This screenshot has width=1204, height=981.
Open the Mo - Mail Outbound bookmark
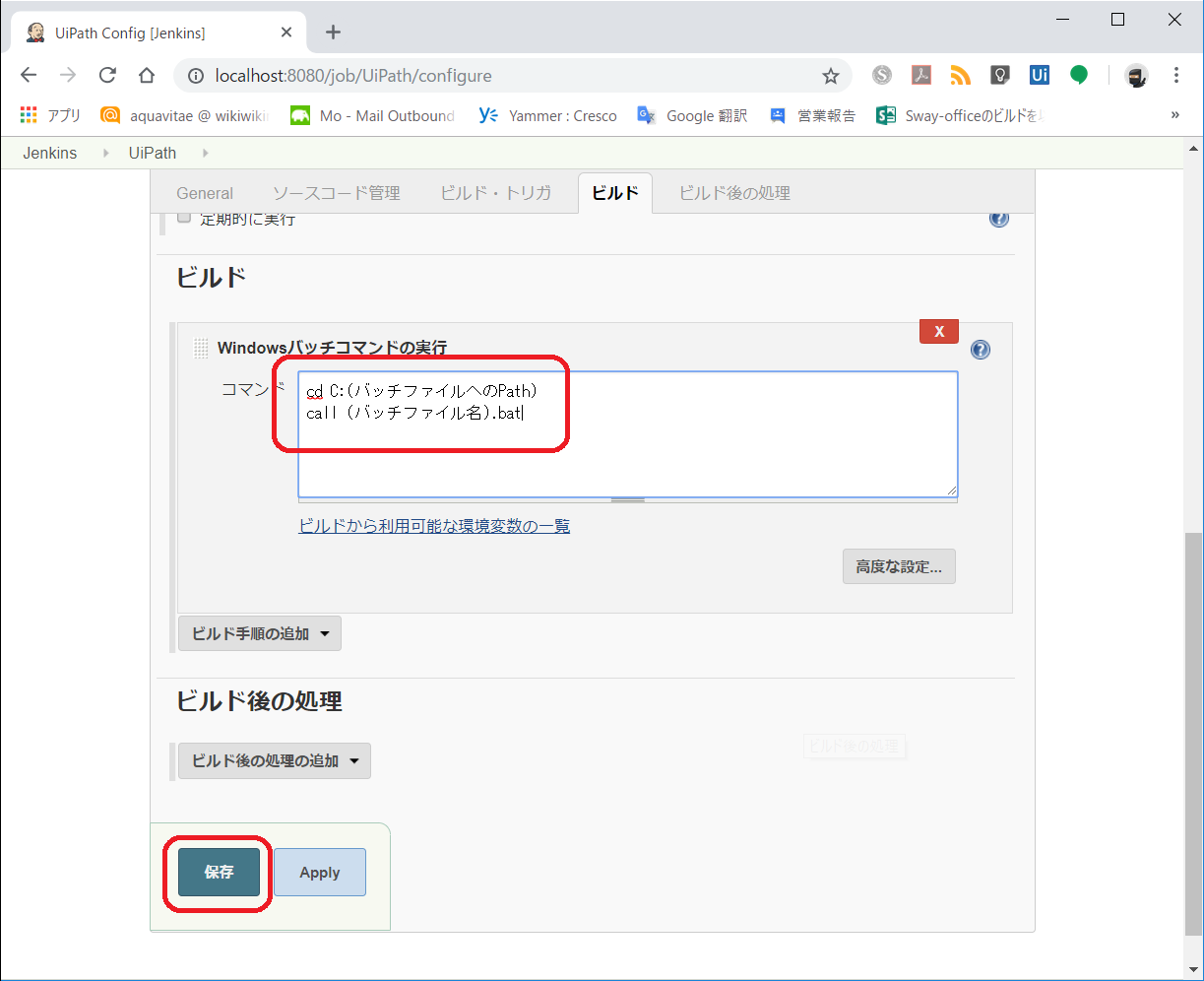click(373, 115)
